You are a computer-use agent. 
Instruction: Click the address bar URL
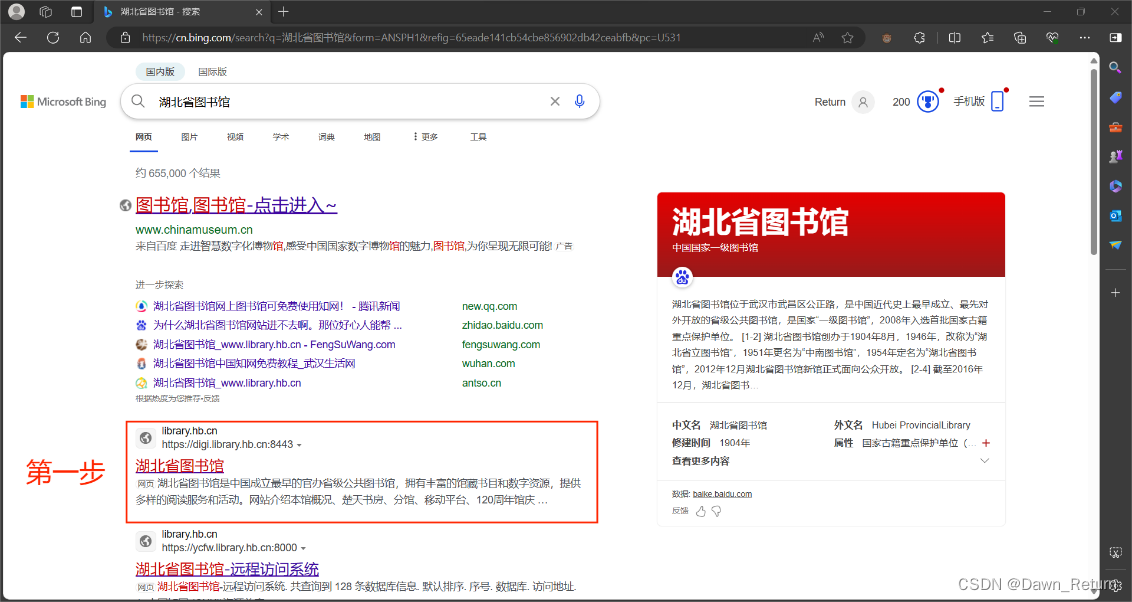[411, 38]
